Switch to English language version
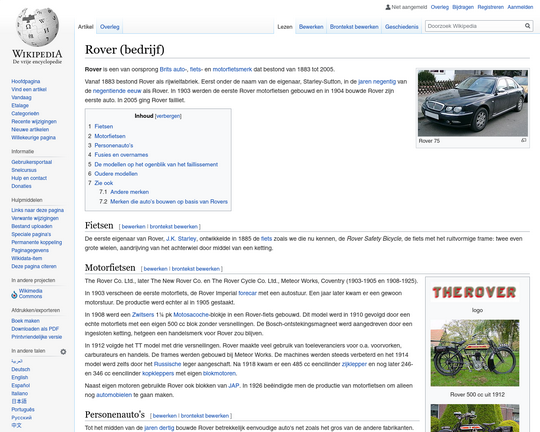Image resolution: width=540 pixels, height=432 pixels. pos(20,377)
